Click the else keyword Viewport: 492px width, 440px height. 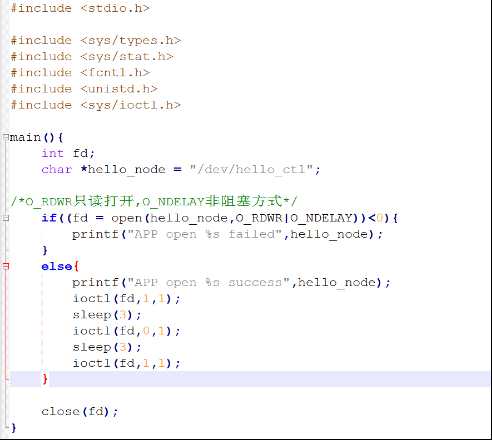[56, 266]
